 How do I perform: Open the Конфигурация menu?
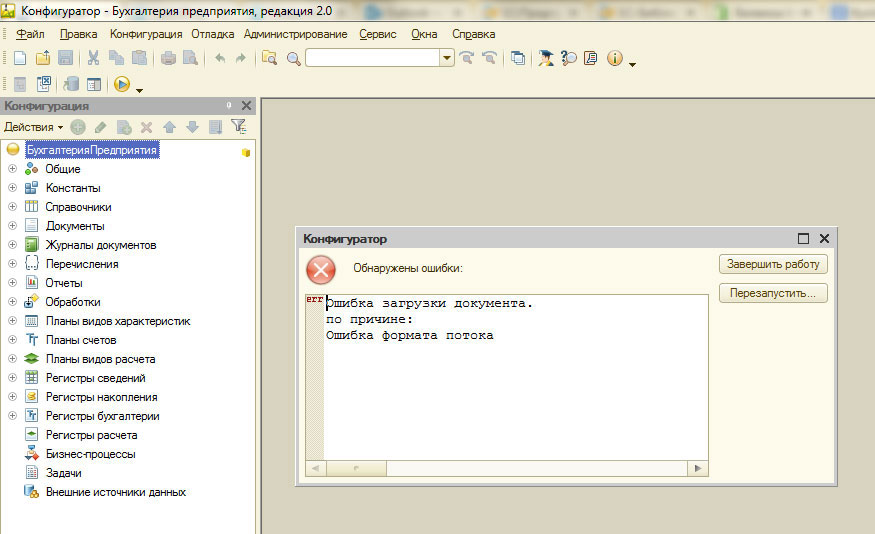pos(146,34)
